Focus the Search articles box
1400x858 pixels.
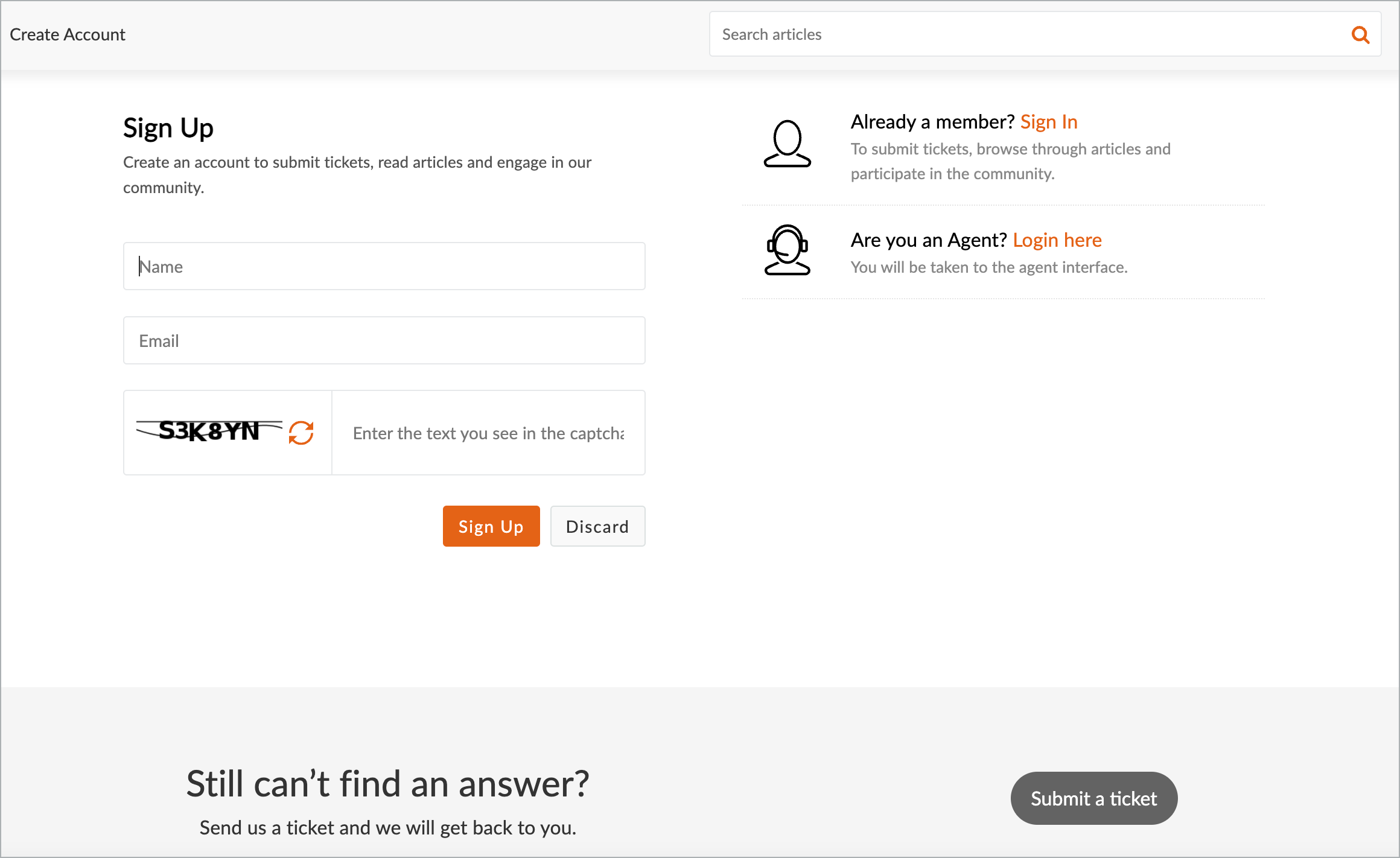tap(1026, 34)
